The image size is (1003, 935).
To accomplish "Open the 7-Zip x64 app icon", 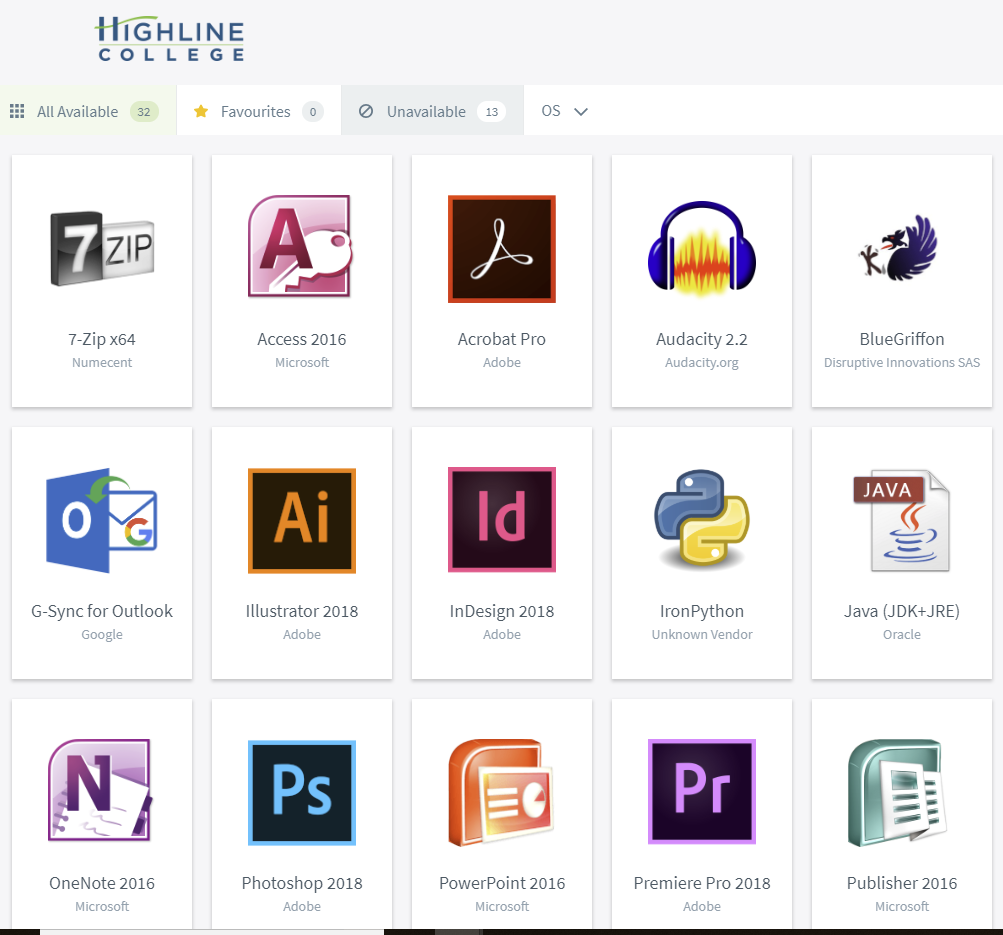I will point(102,248).
